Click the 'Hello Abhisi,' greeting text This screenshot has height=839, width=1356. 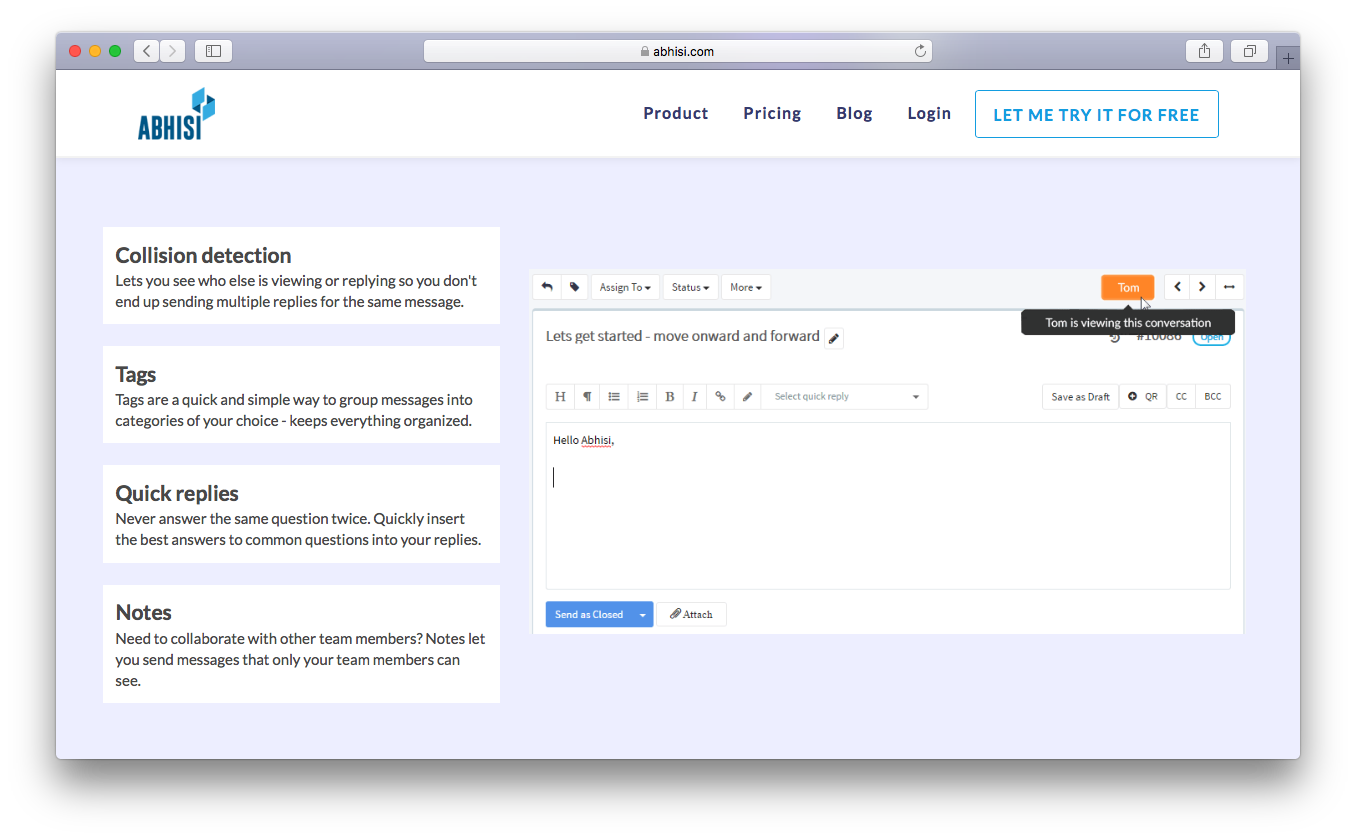pos(584,440)
